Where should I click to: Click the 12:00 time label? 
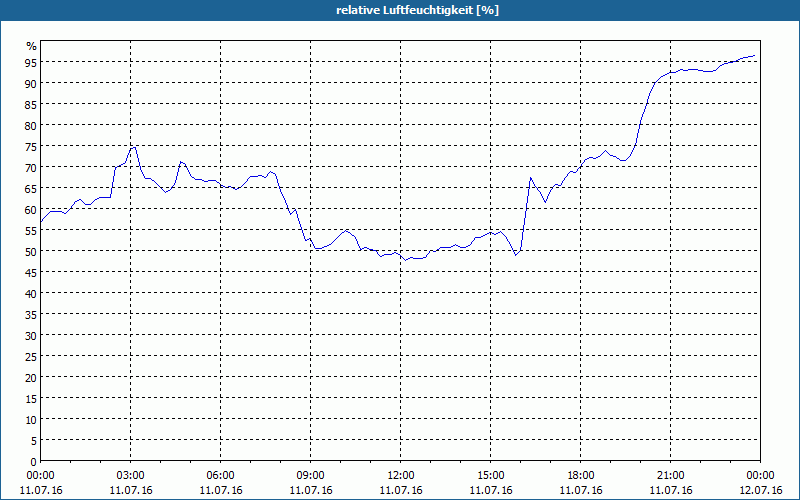point(401,476)
